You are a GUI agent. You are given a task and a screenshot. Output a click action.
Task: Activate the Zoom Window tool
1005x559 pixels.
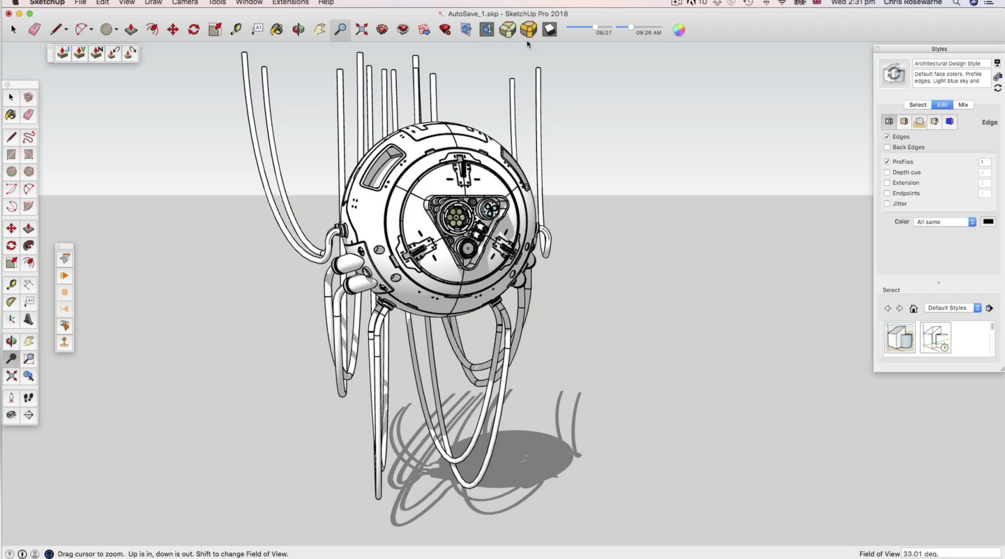click(28, 359)
